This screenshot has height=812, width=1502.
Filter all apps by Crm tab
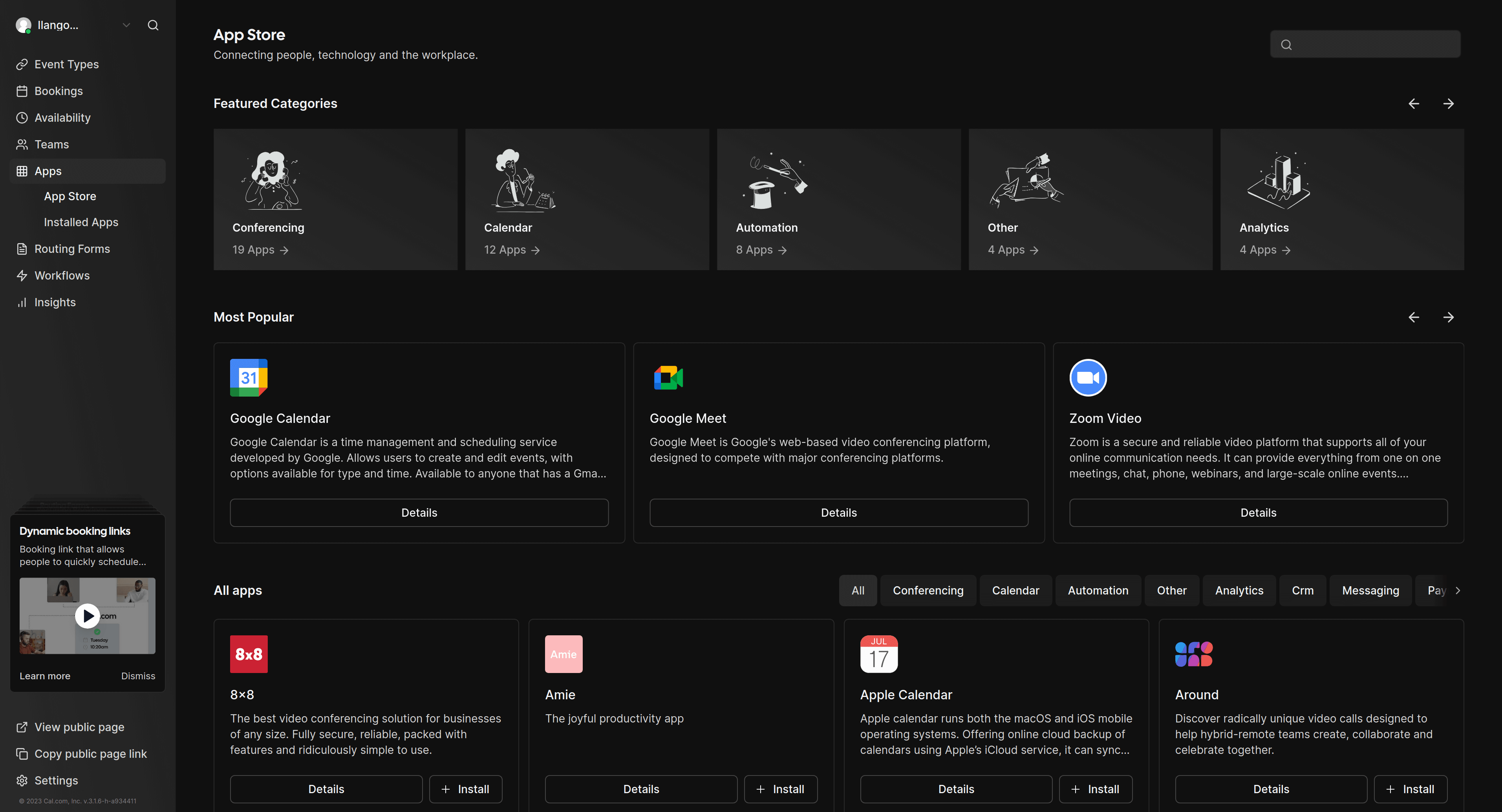[x=1303, y=591]
